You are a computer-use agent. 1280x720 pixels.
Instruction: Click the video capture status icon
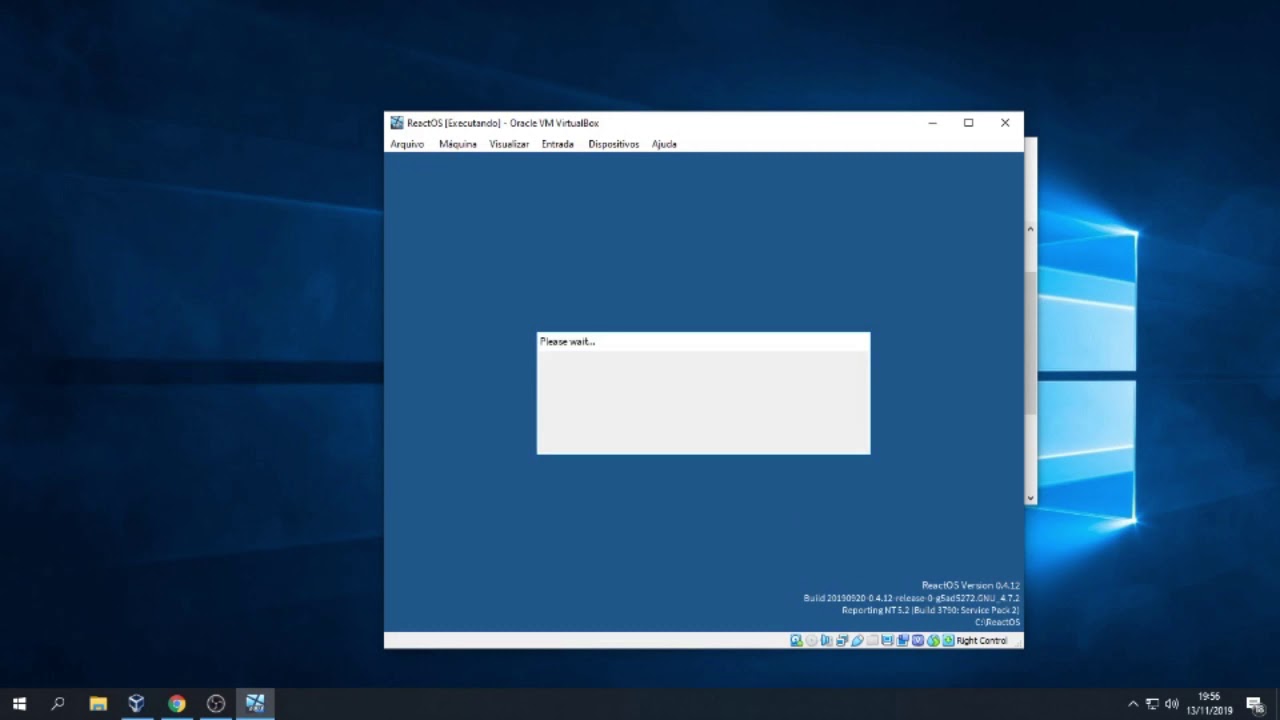point(903,641)
